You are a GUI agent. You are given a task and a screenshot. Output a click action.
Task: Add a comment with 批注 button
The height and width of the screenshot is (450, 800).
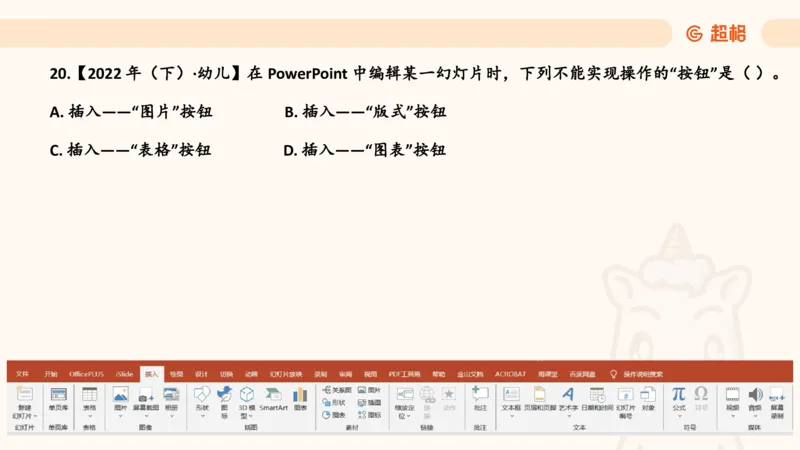(480, 399)
